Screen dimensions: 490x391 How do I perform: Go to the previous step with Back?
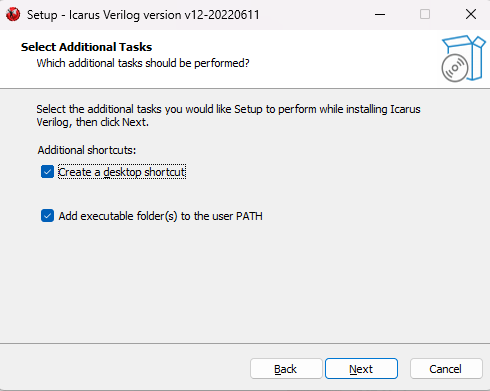pos(286,369)
